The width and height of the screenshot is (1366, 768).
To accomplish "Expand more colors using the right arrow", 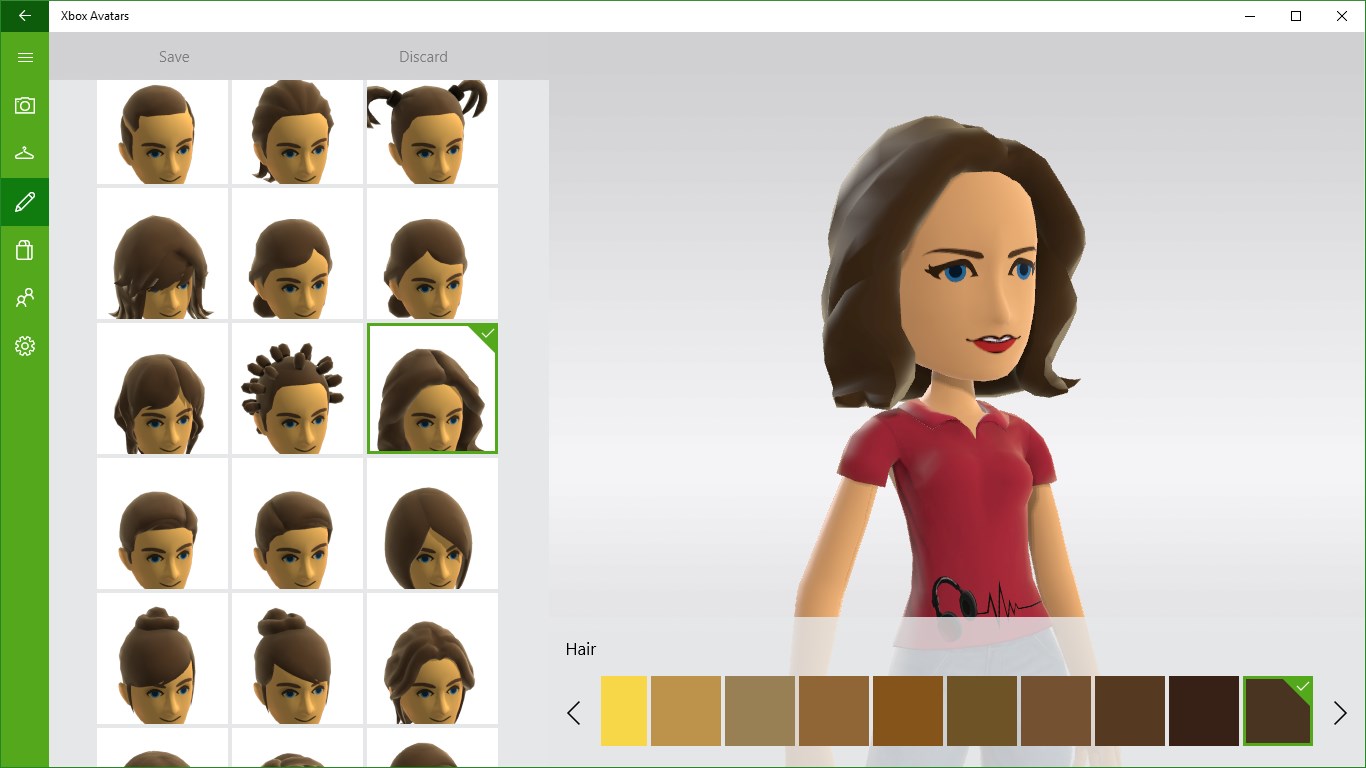I will [x=1339, y=712].
